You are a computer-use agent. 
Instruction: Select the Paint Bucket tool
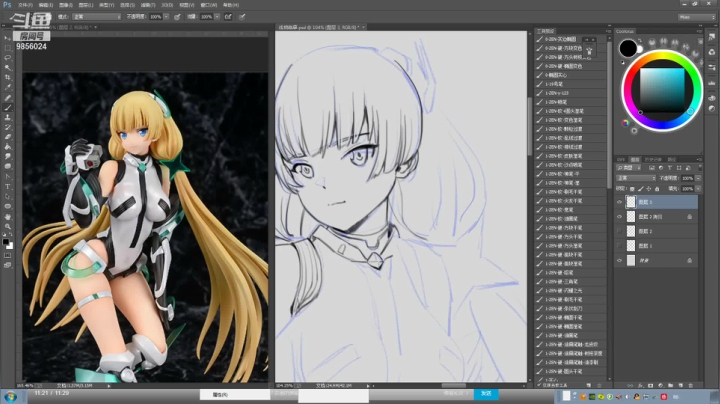click(x=7, y=147)
